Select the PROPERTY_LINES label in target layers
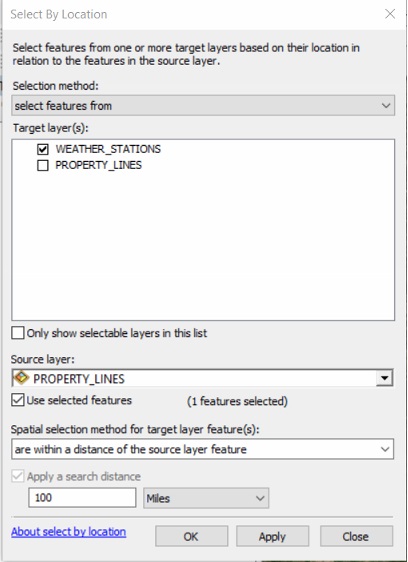Viewport: 408px width, 562px height. [x=98, y=165]
